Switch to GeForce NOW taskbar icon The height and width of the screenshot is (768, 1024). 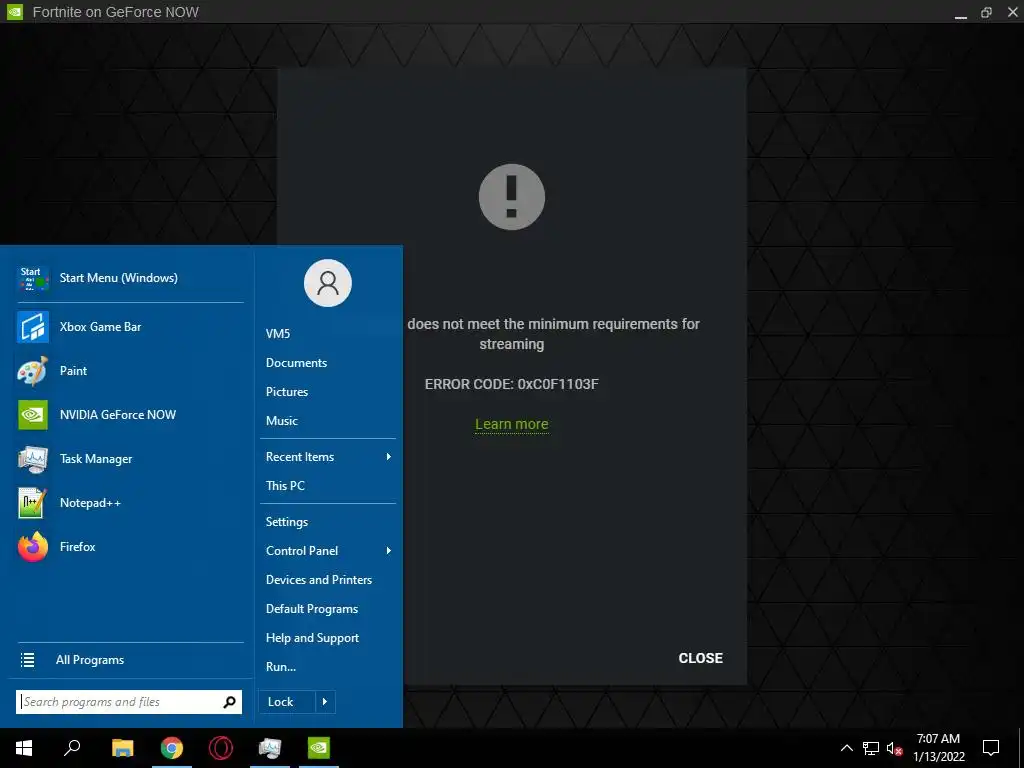tap(319, 748)
